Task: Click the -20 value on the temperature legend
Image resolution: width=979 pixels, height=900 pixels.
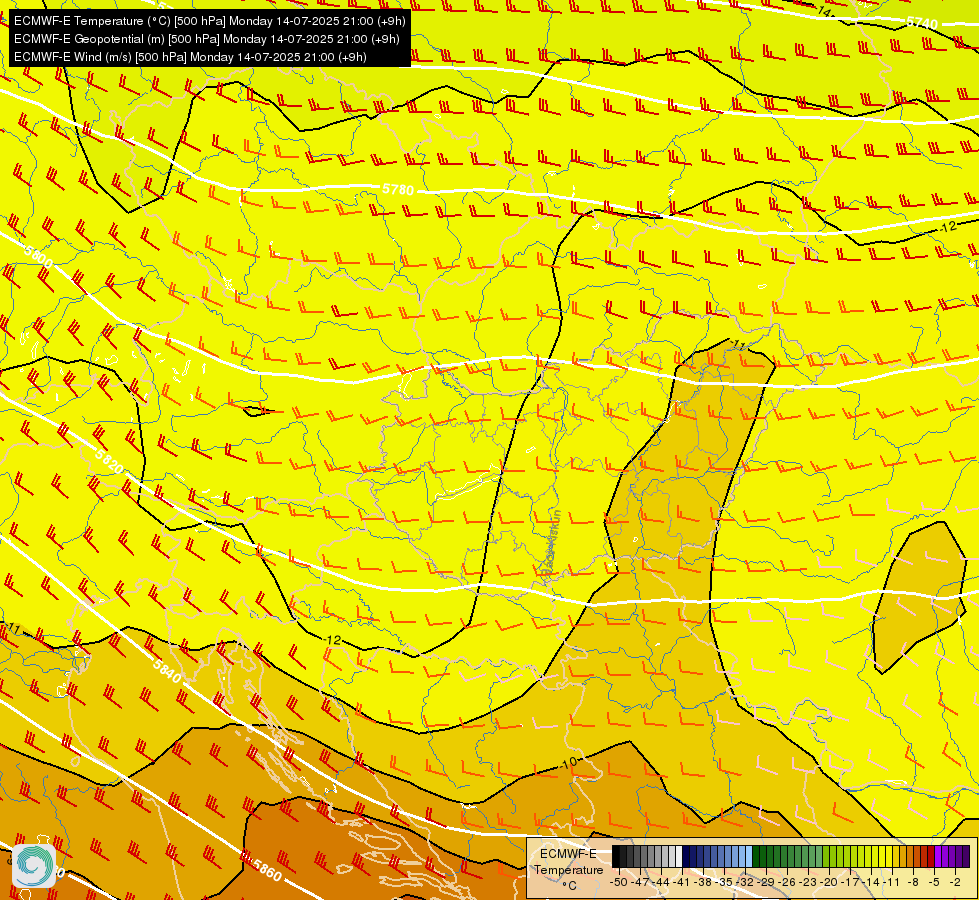Action: (x=829, y=882)
